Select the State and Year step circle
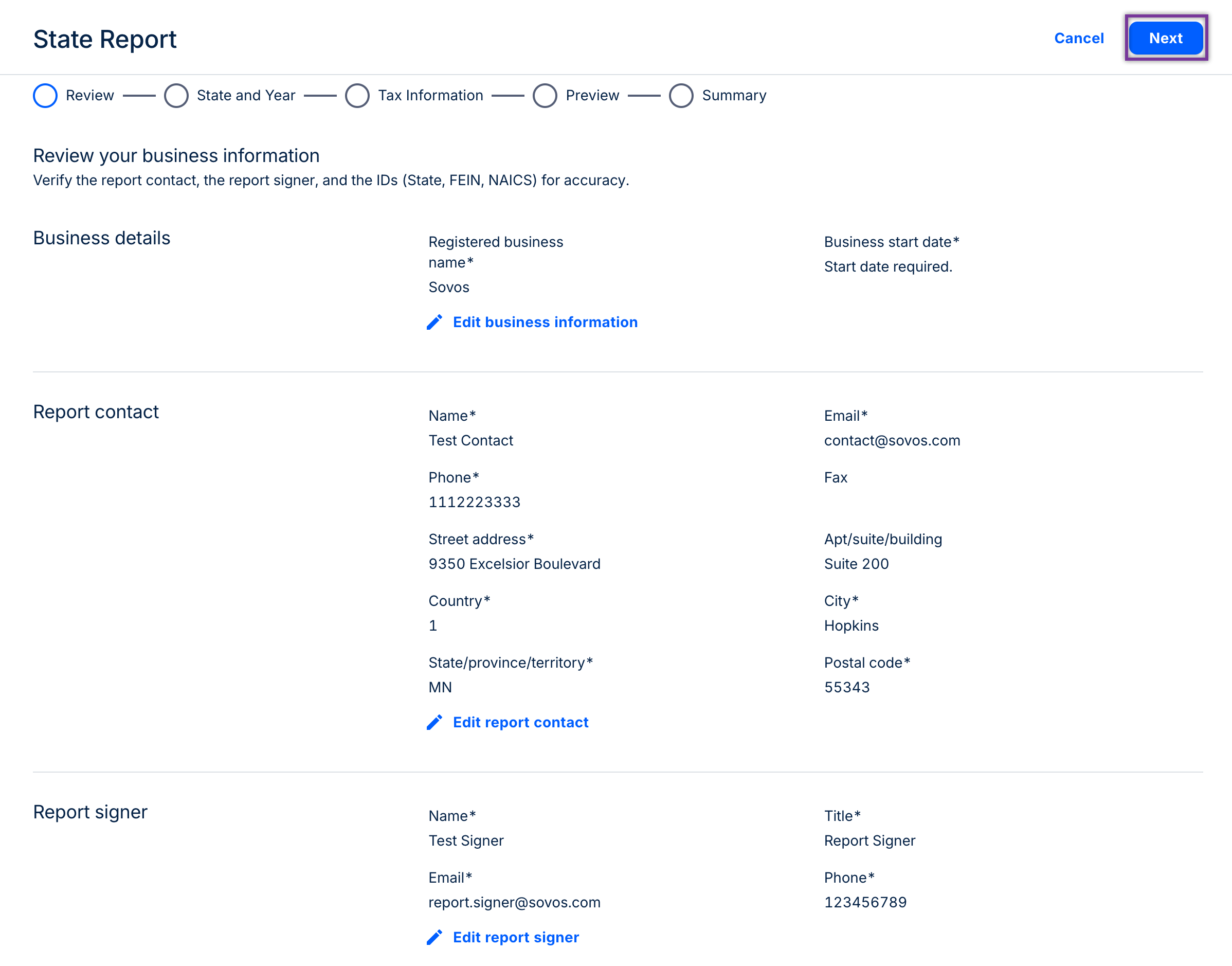1232x966 pixels. [x=176, y=96]
